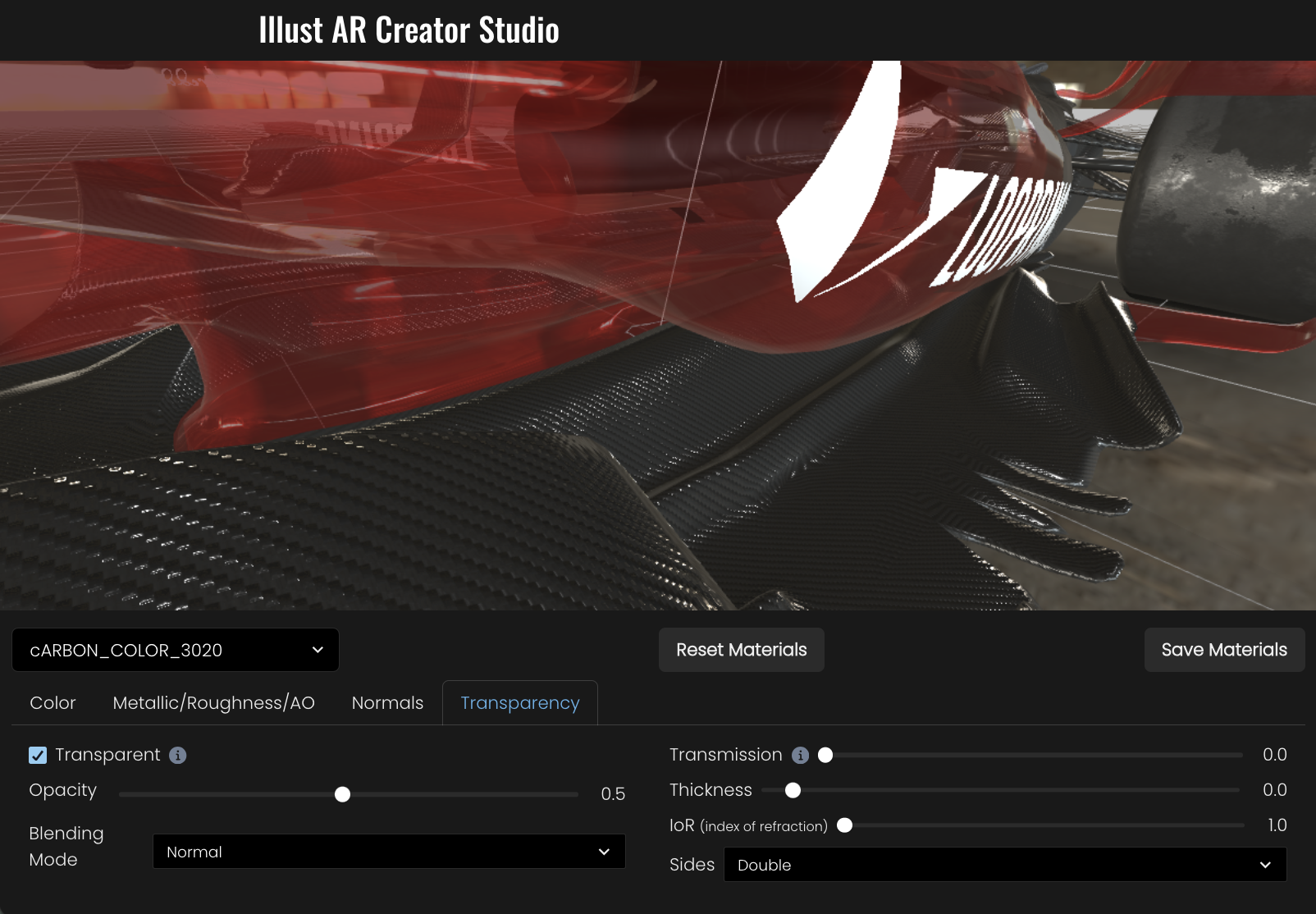The width and height of the screenshot is (1316, 914).
Task: Click the Illust AR Creator Studio title
Action: (x=409, y=30)
